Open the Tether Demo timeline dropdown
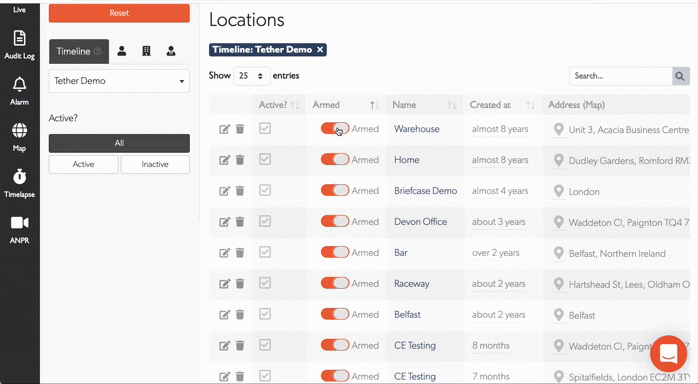Viewport: 698px width, 384px height. click(119, 81)
